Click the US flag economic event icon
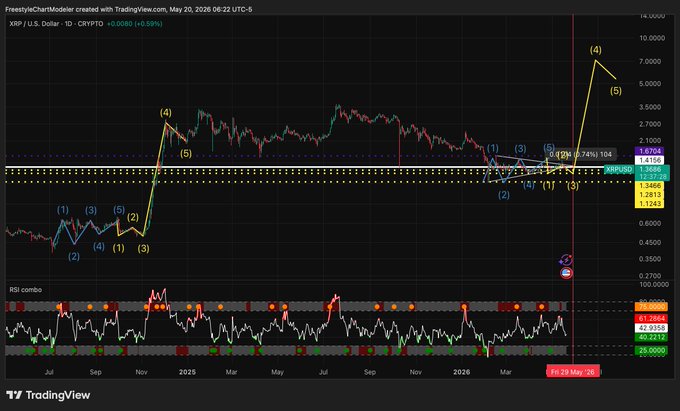This screenshot has width=680, height=411. click(x=566, y=273)
